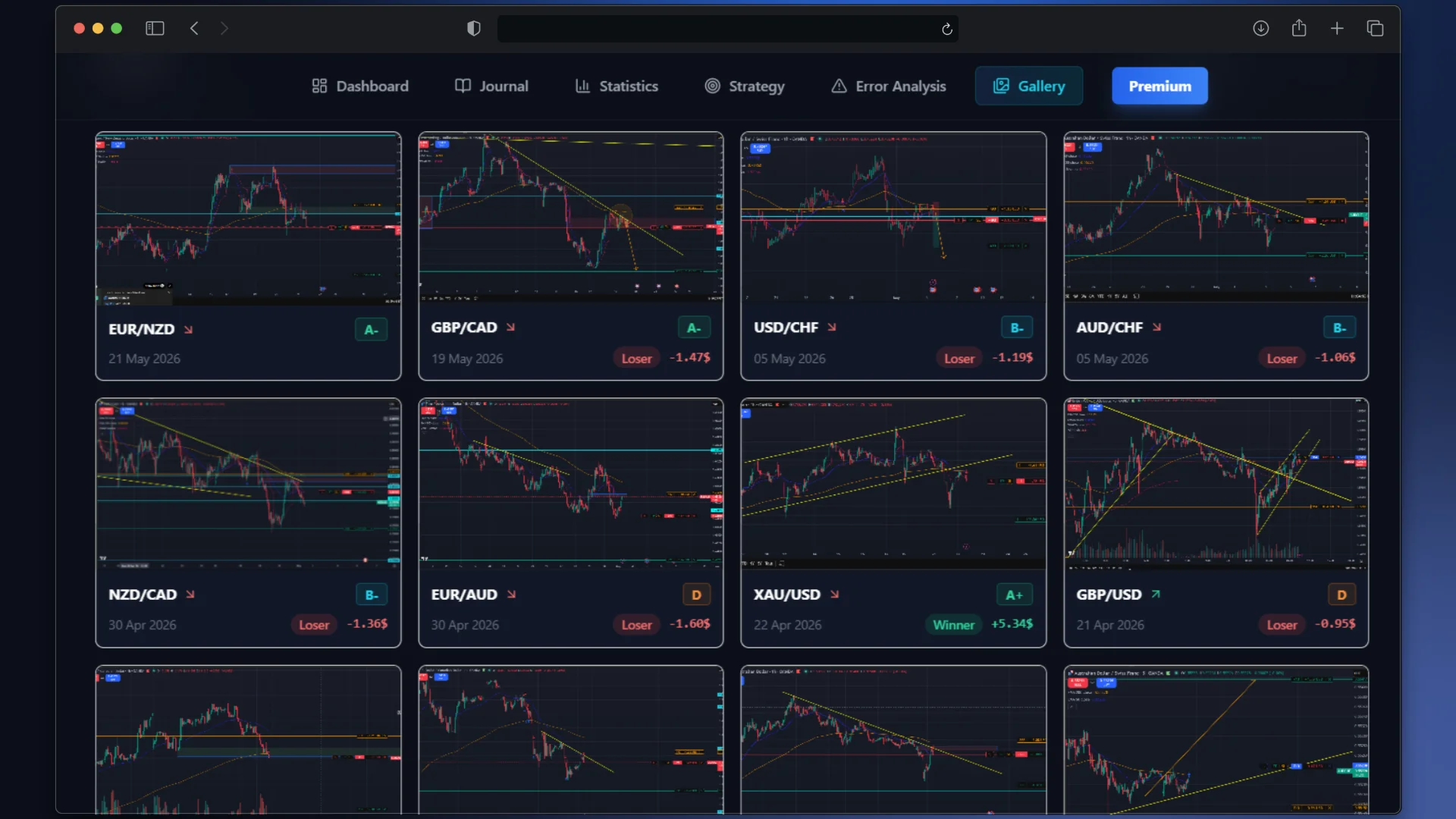This screenshot has height=819, width=1456.
Task: Open the USD/CHF chart thumbnail
Action: pos(893,218)
